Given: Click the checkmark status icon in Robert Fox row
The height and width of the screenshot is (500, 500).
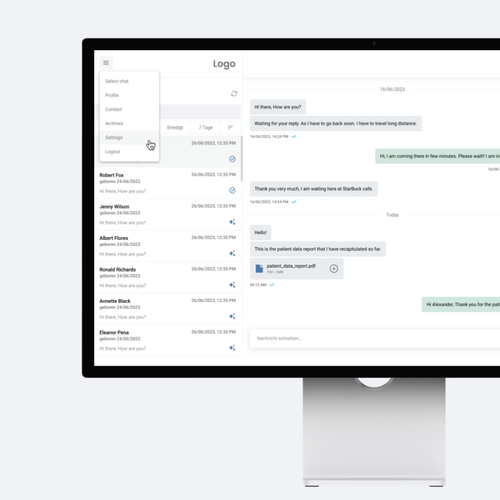Looking at the screenshot, I should point(232,190).
